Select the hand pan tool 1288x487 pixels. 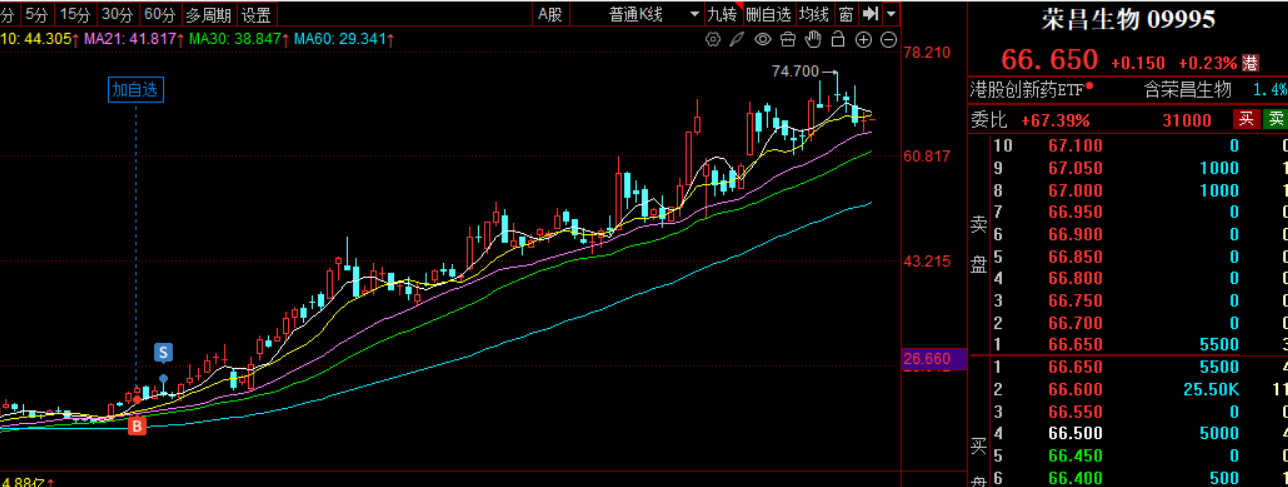(x=813, y=39)
